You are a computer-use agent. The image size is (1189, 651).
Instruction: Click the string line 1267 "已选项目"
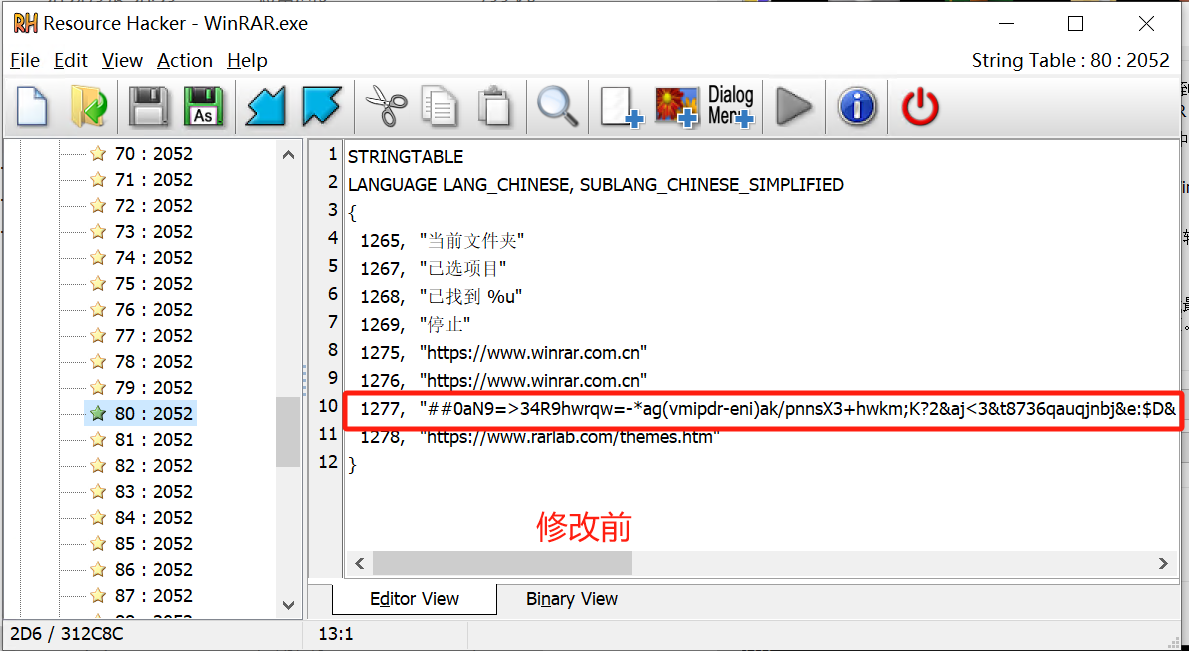point(433,269)
